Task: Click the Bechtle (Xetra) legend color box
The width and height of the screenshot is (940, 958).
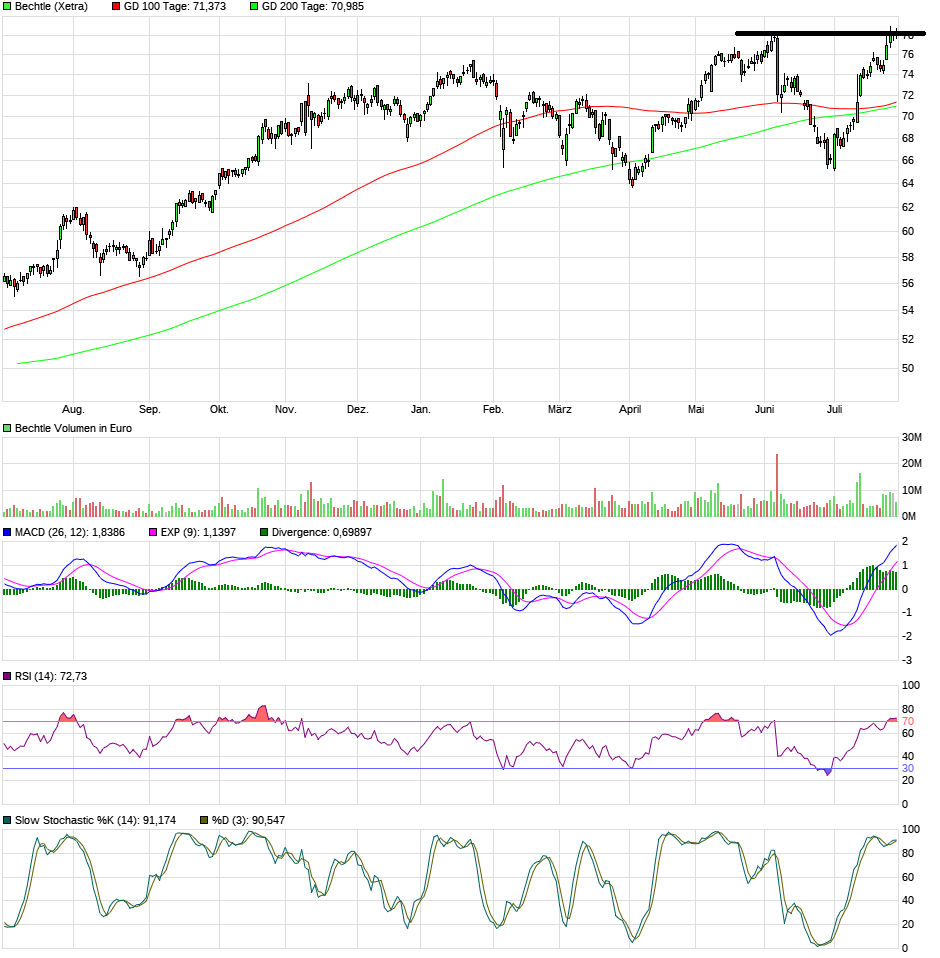Action: 8,6
